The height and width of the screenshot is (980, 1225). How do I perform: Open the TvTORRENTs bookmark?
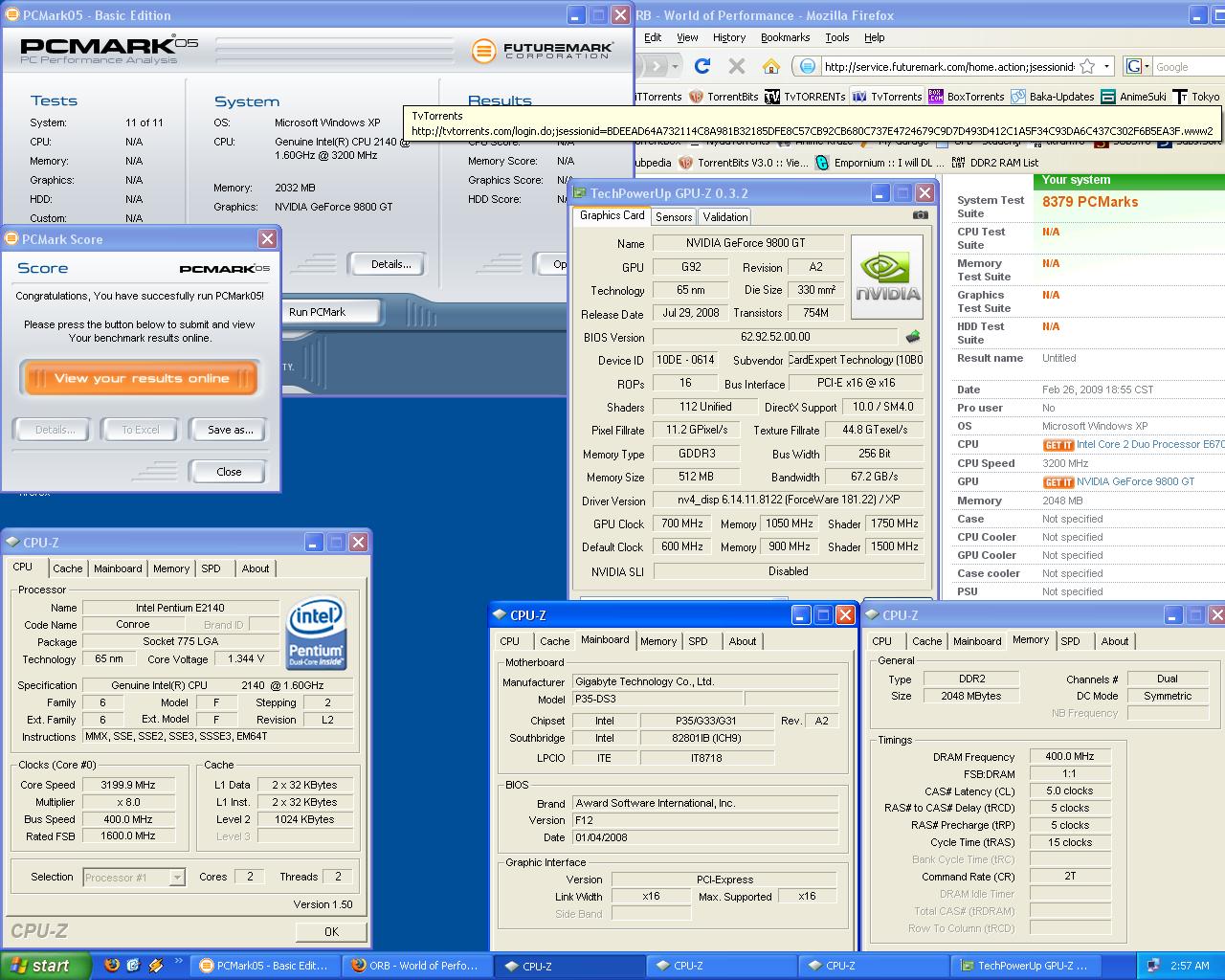point(805,97)
